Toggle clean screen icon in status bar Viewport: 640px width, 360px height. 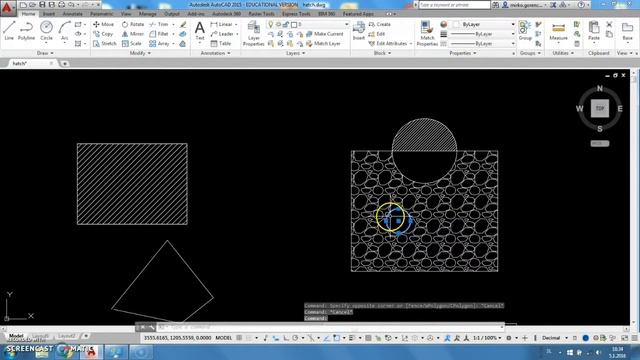624,338
